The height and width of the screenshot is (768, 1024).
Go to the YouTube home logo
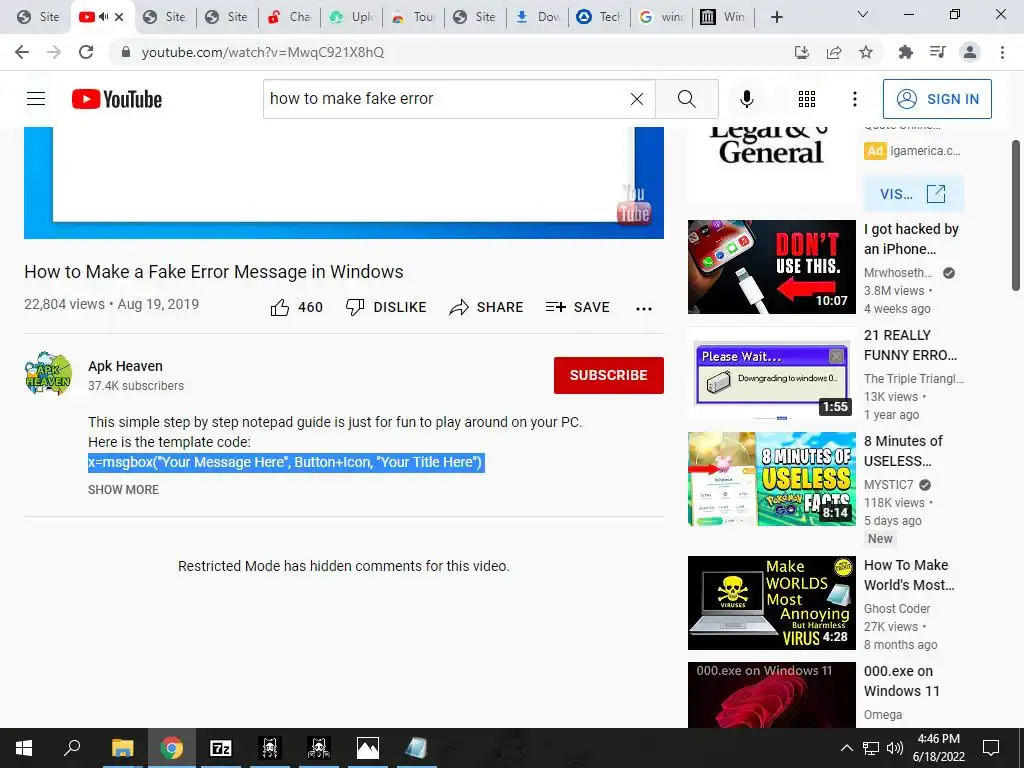[117, 99]
